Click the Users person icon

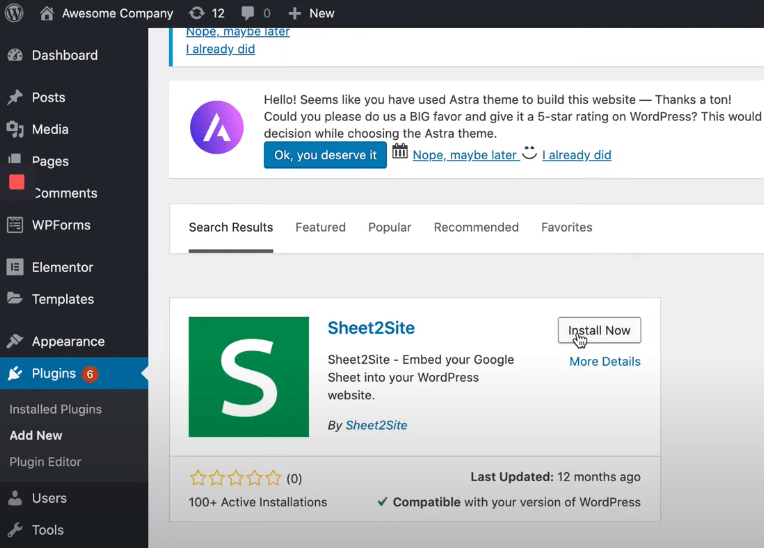point(15,498)
